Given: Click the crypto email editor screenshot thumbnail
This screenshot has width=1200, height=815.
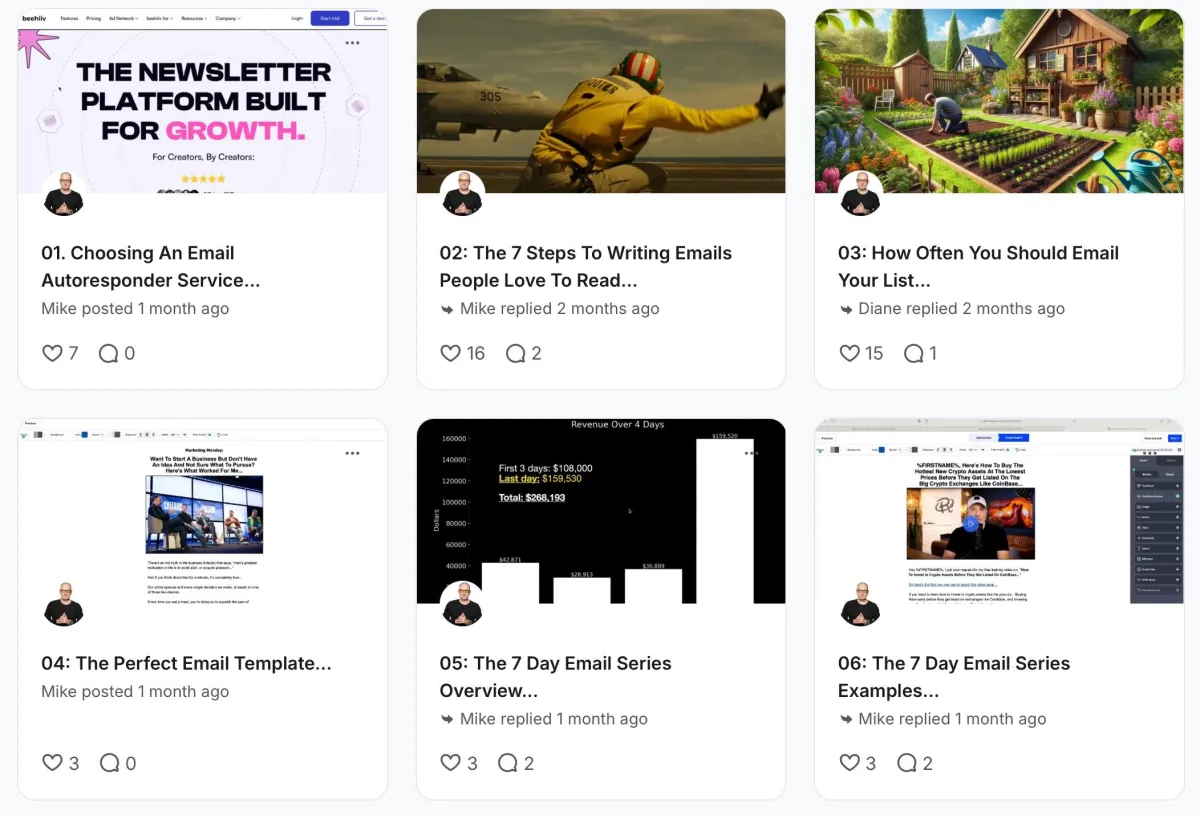Looking at the screenshot, I should (x=999, y=511).
